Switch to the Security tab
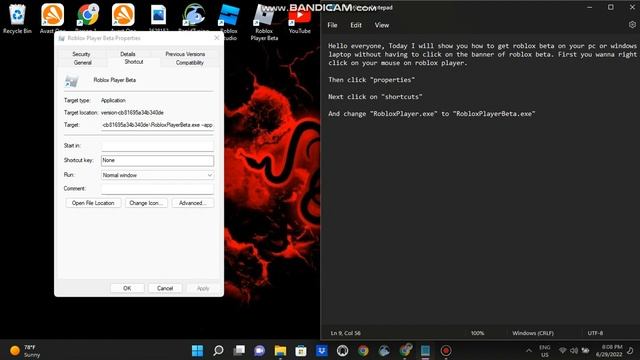 (x=81, y=54)
